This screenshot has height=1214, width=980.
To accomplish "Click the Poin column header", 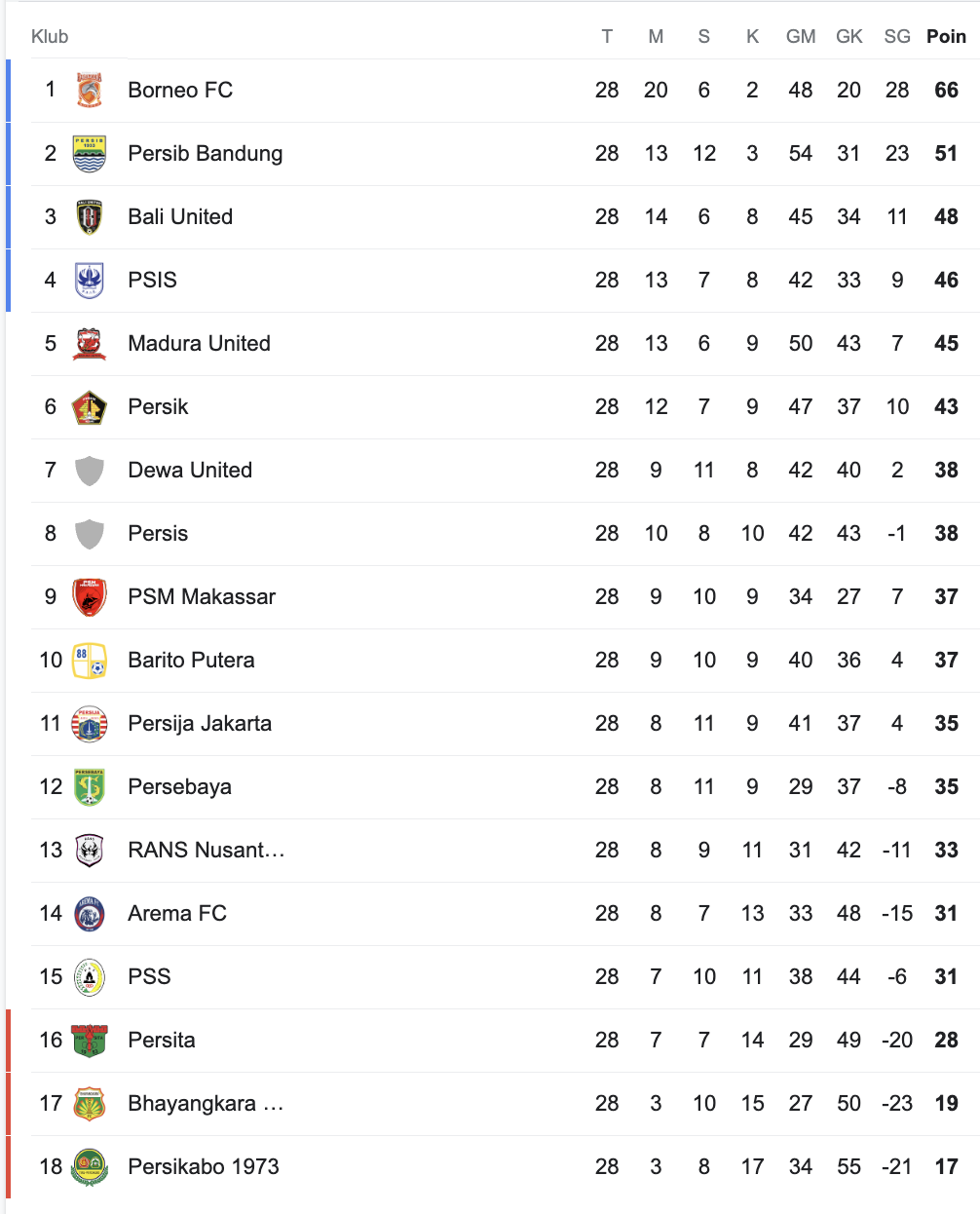I will coord(946,37).
